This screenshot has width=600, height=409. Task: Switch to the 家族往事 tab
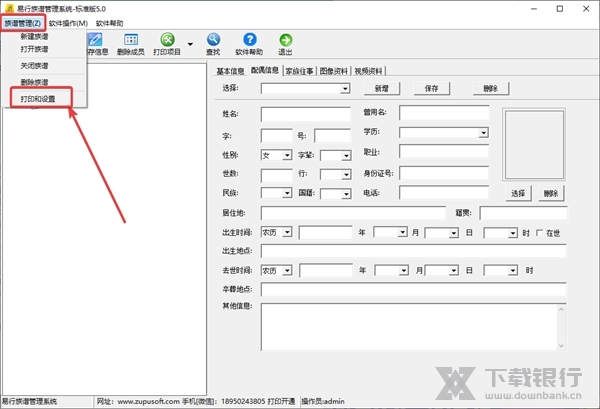click(x=299, y=71)
